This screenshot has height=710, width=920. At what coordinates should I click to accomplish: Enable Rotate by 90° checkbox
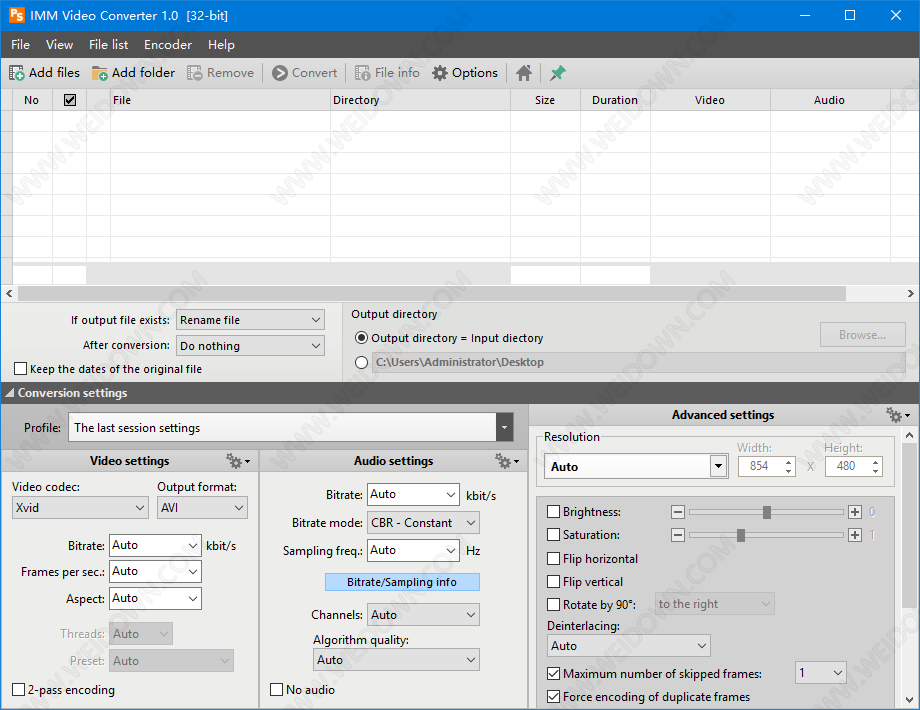click(553, 604)
